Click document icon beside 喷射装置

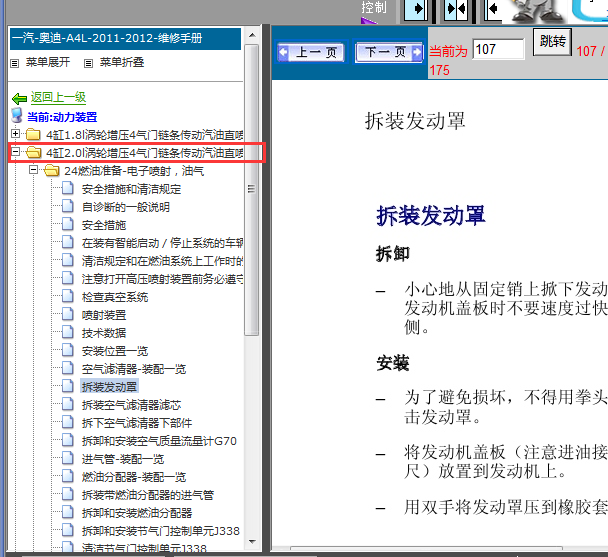[67, 314]
